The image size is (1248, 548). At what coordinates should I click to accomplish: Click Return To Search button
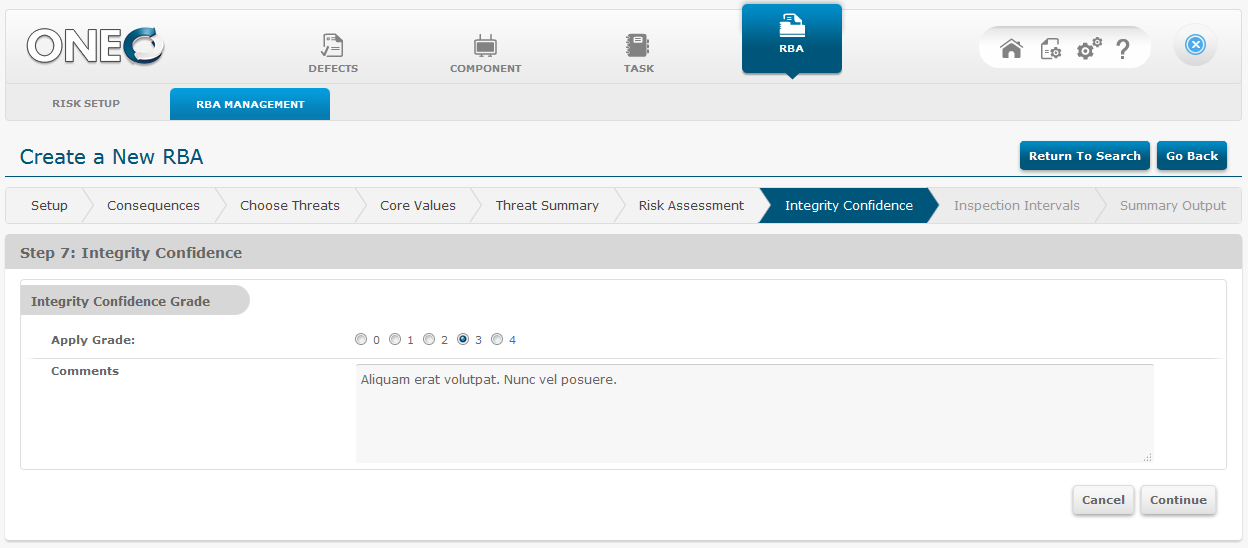tap(1084, 156)
